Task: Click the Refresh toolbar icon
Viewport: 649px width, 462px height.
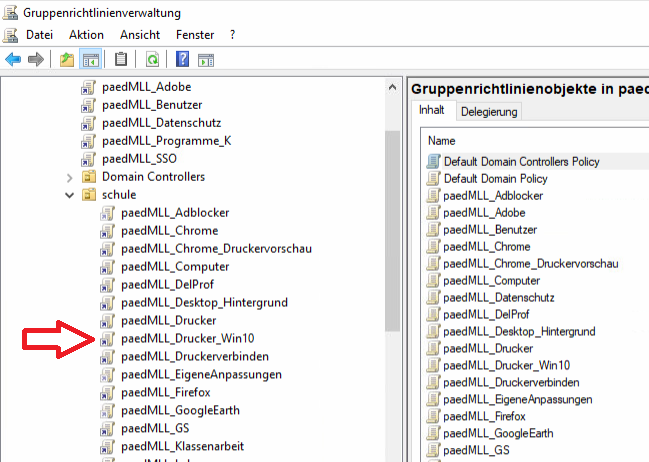Action: (152, 60)
